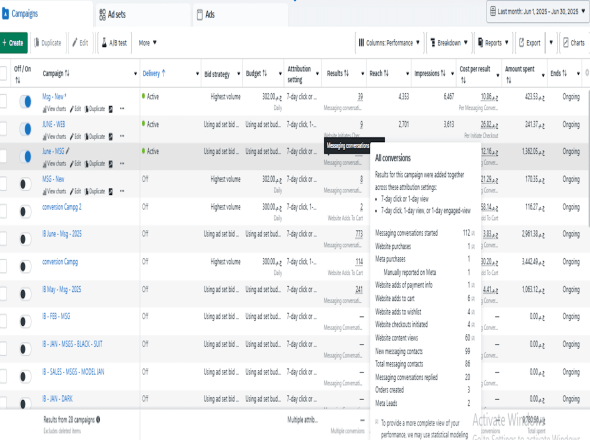The width and height of the screenshot is (590, 440).
Task: Click Duplicate under JUNE - WEB campaign
Action: coord(95,136)
